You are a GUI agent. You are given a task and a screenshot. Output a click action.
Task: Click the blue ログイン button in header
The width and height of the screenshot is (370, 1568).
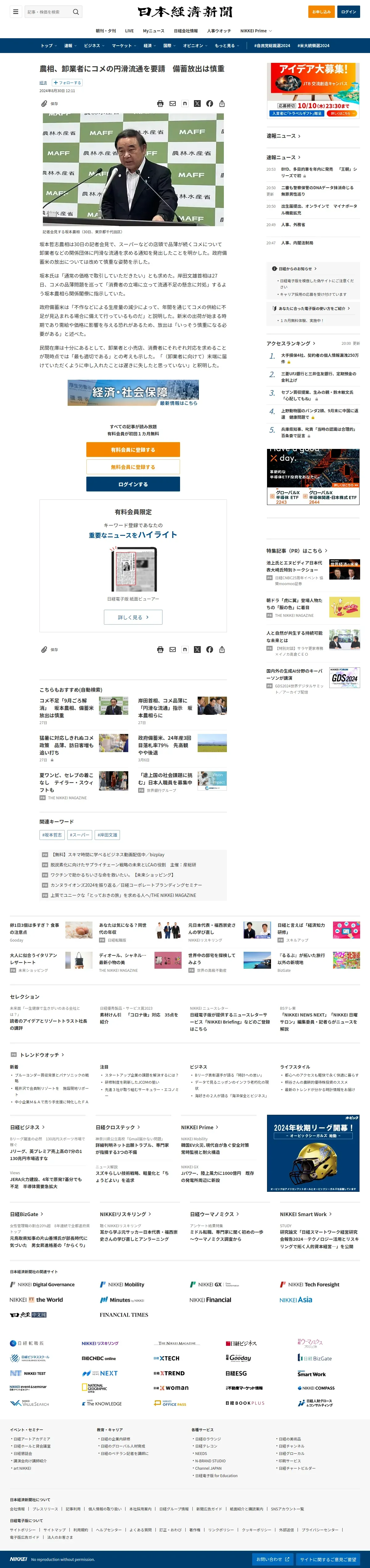pyautogui.click(x=349, y=12)
